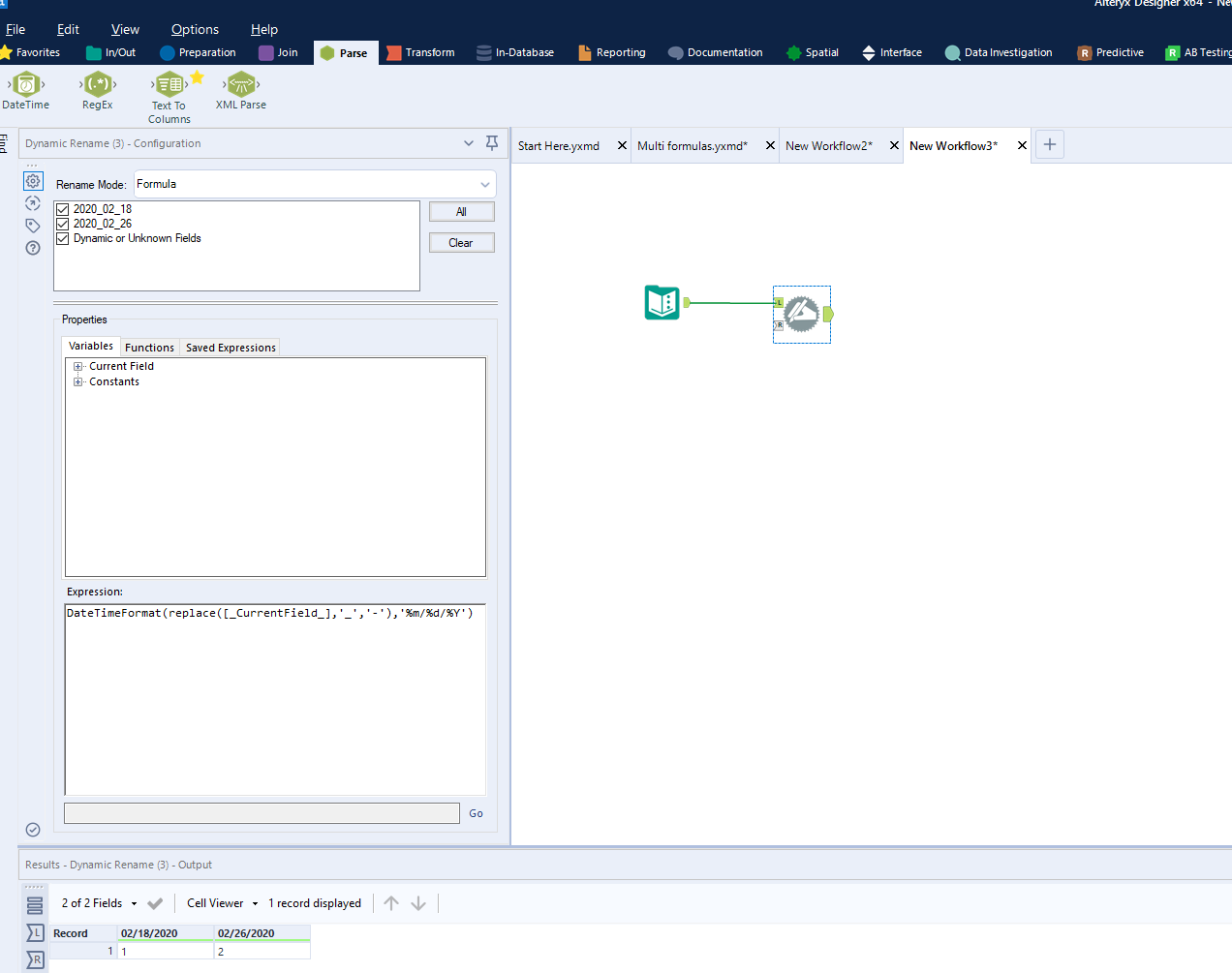Open the Rename Mode dropdown
The image size is (1232, 973).
click(483, 184)
